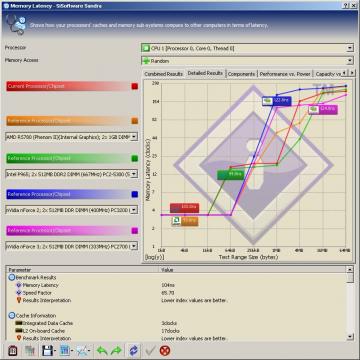Viewport: 360px width, 360px height.
Task: Click the green Reference Processor/Chipset bar
Action: [68, 158]
